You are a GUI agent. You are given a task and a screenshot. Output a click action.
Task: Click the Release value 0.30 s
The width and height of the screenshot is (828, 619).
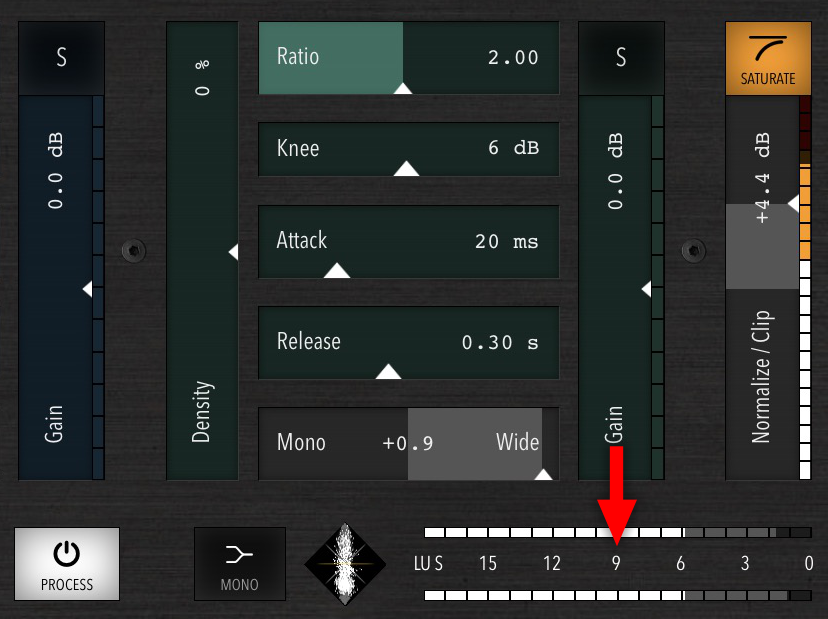(x=500, y=343)
